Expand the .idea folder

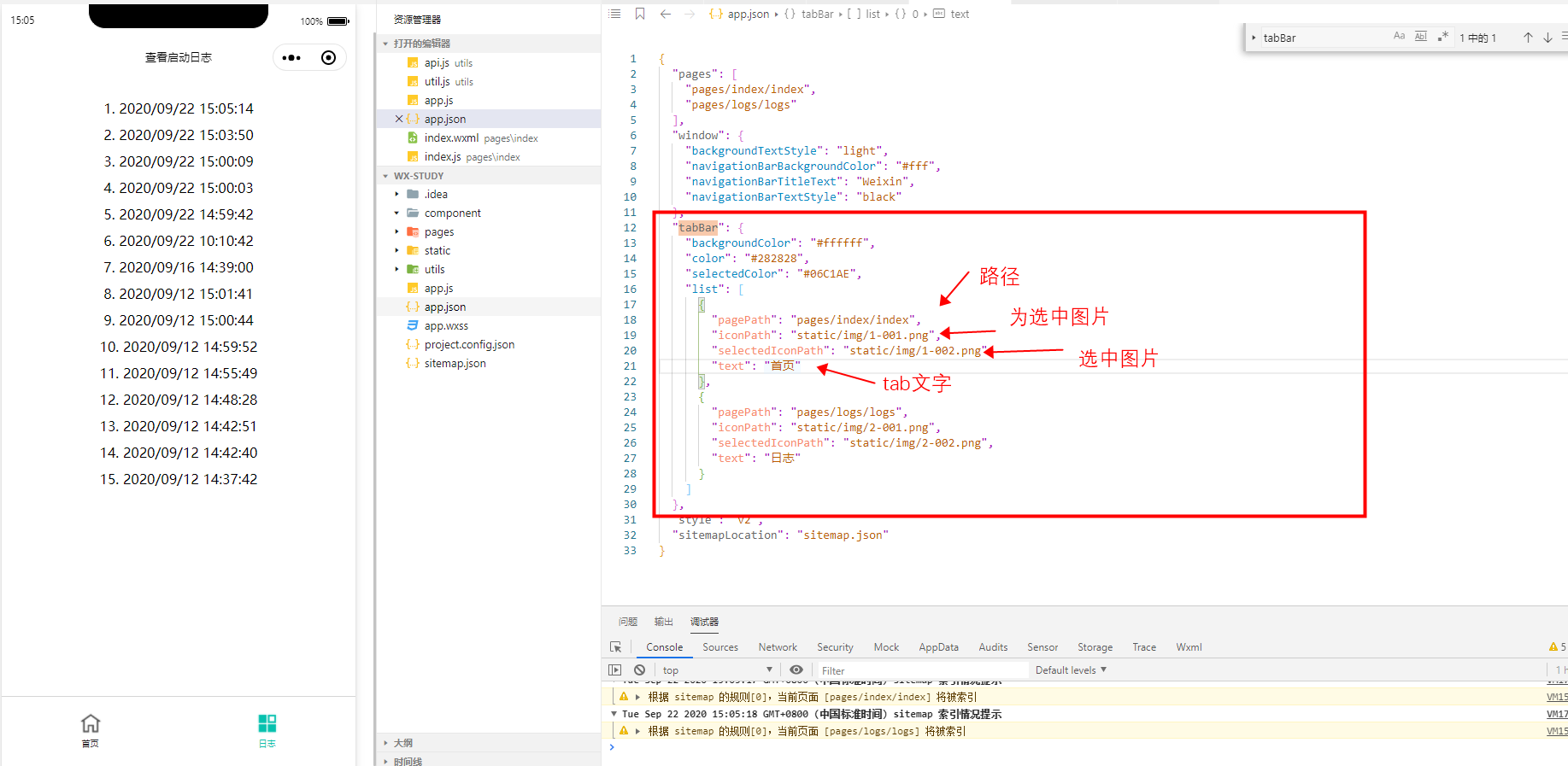[x=396, y=195]
